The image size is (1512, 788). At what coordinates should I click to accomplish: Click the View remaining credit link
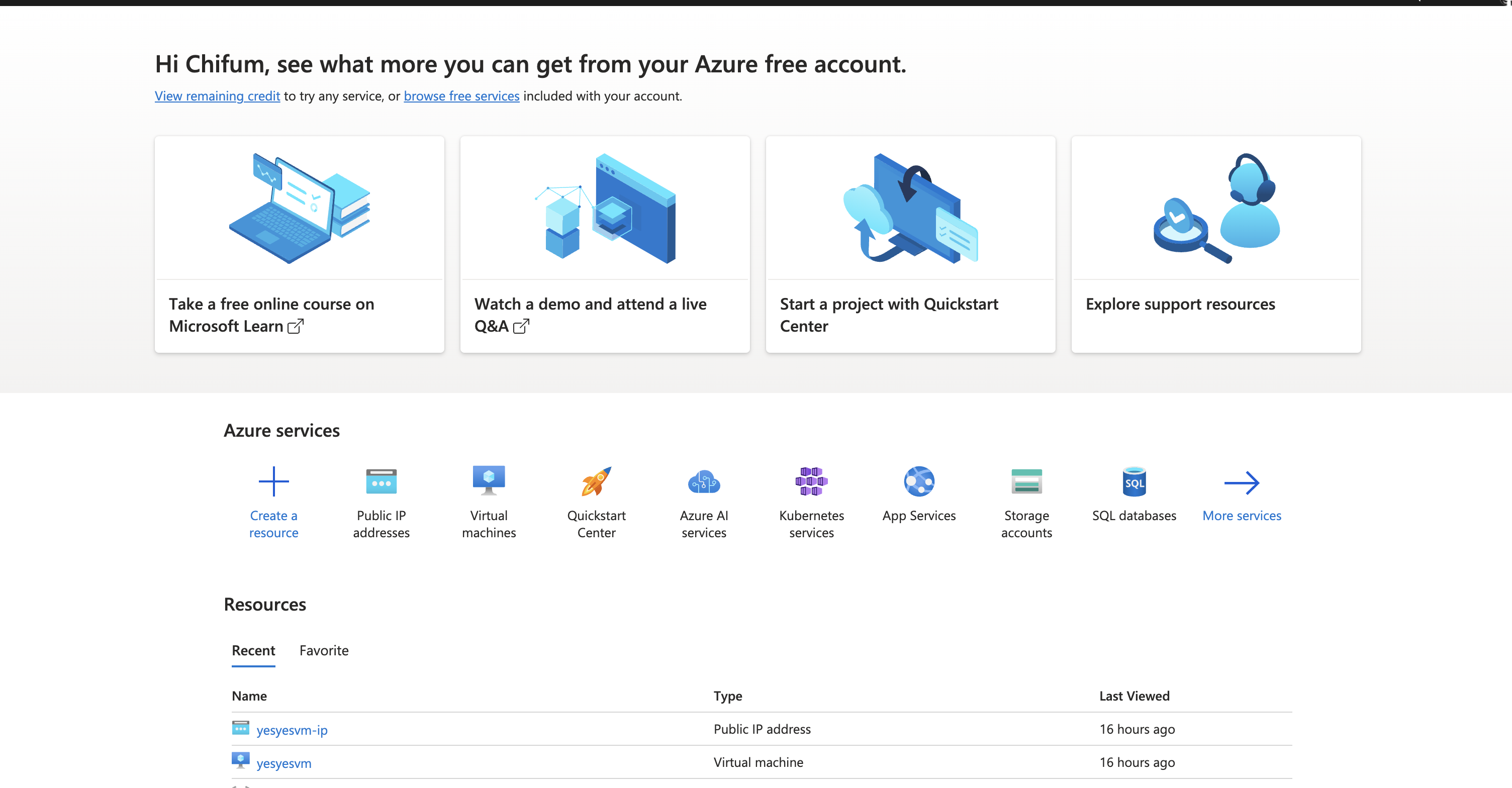click(217, 95)
